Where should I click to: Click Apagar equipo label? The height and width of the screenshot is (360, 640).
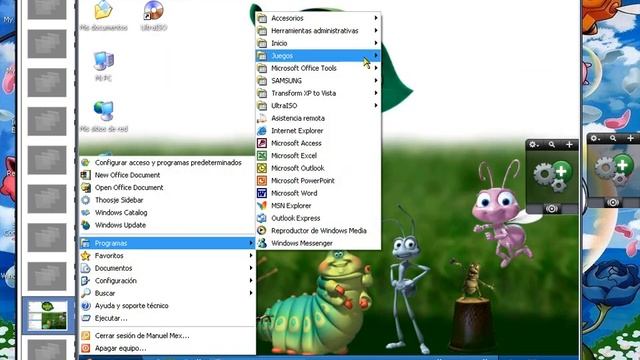[x=120, y=348]
